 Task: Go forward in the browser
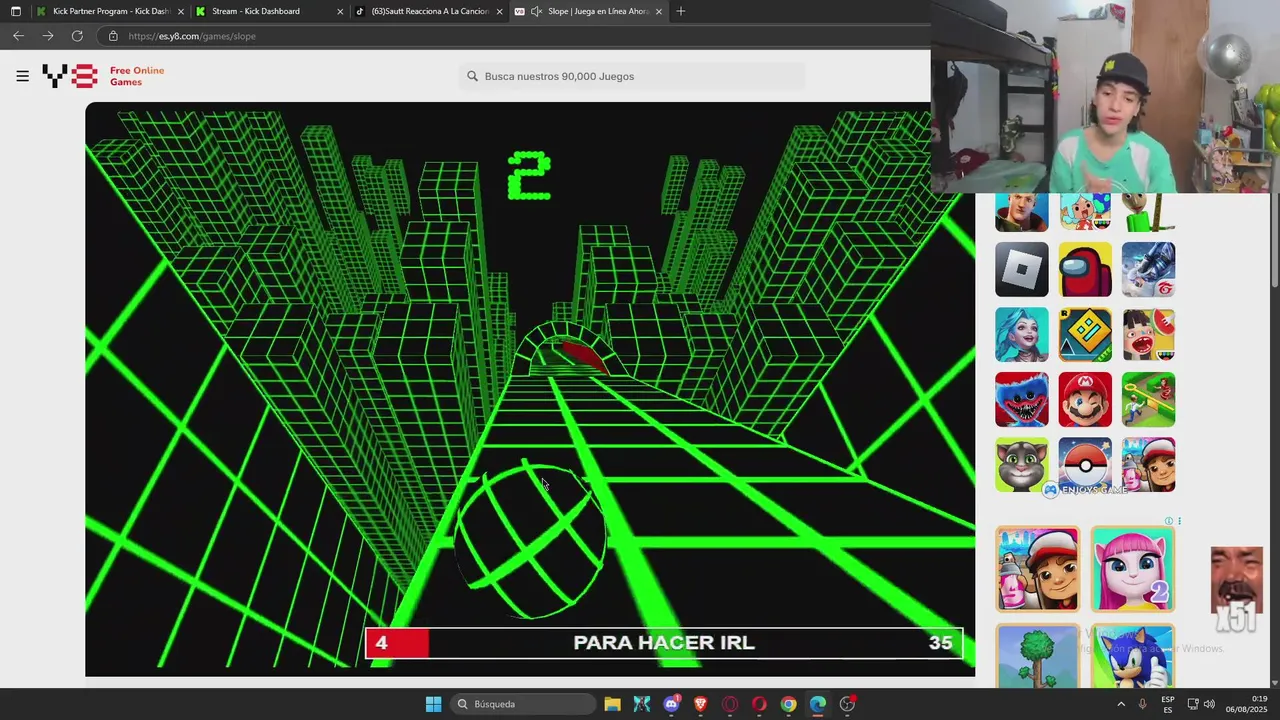[x=47, y=36]
